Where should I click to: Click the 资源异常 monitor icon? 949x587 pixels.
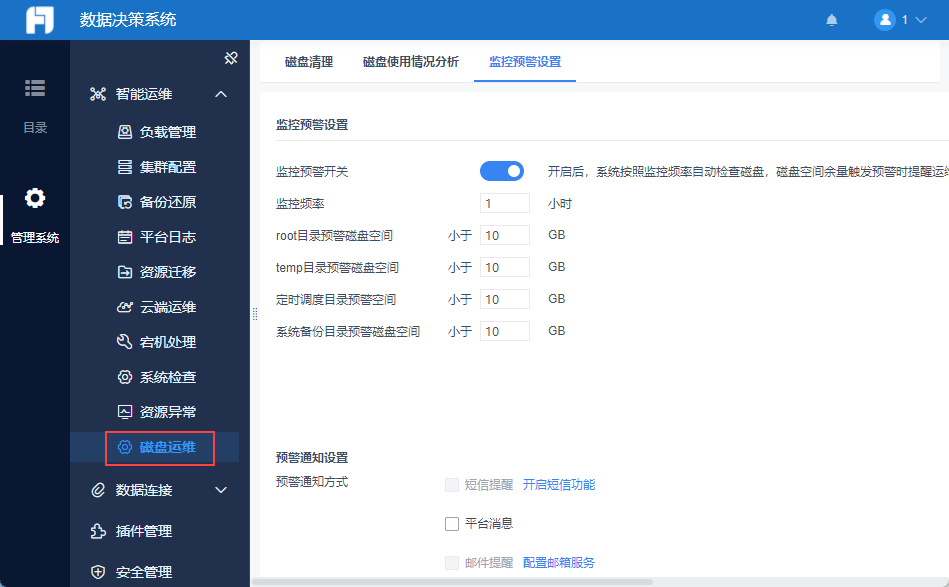(x=125, y=412)
